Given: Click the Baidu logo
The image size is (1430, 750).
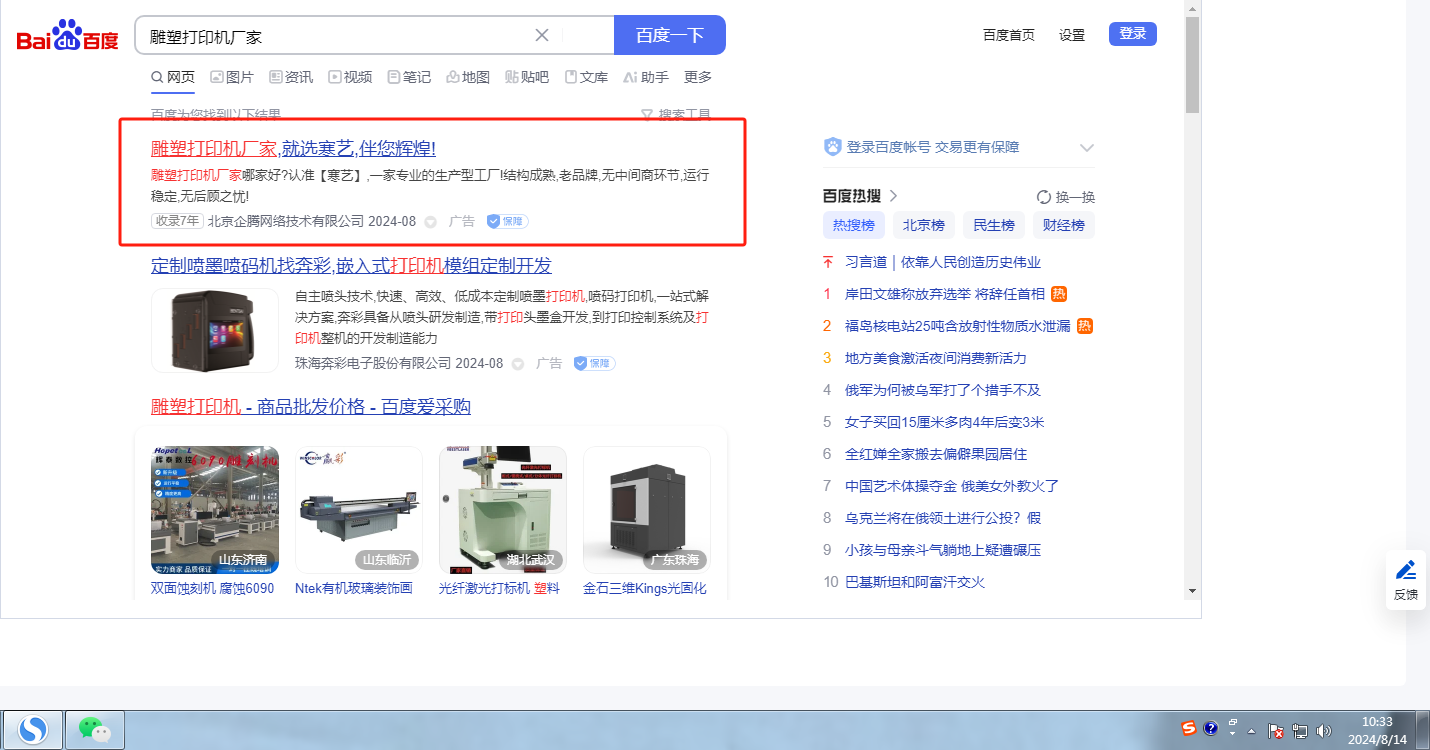Looking at the screenshot, I should (67, 36).
